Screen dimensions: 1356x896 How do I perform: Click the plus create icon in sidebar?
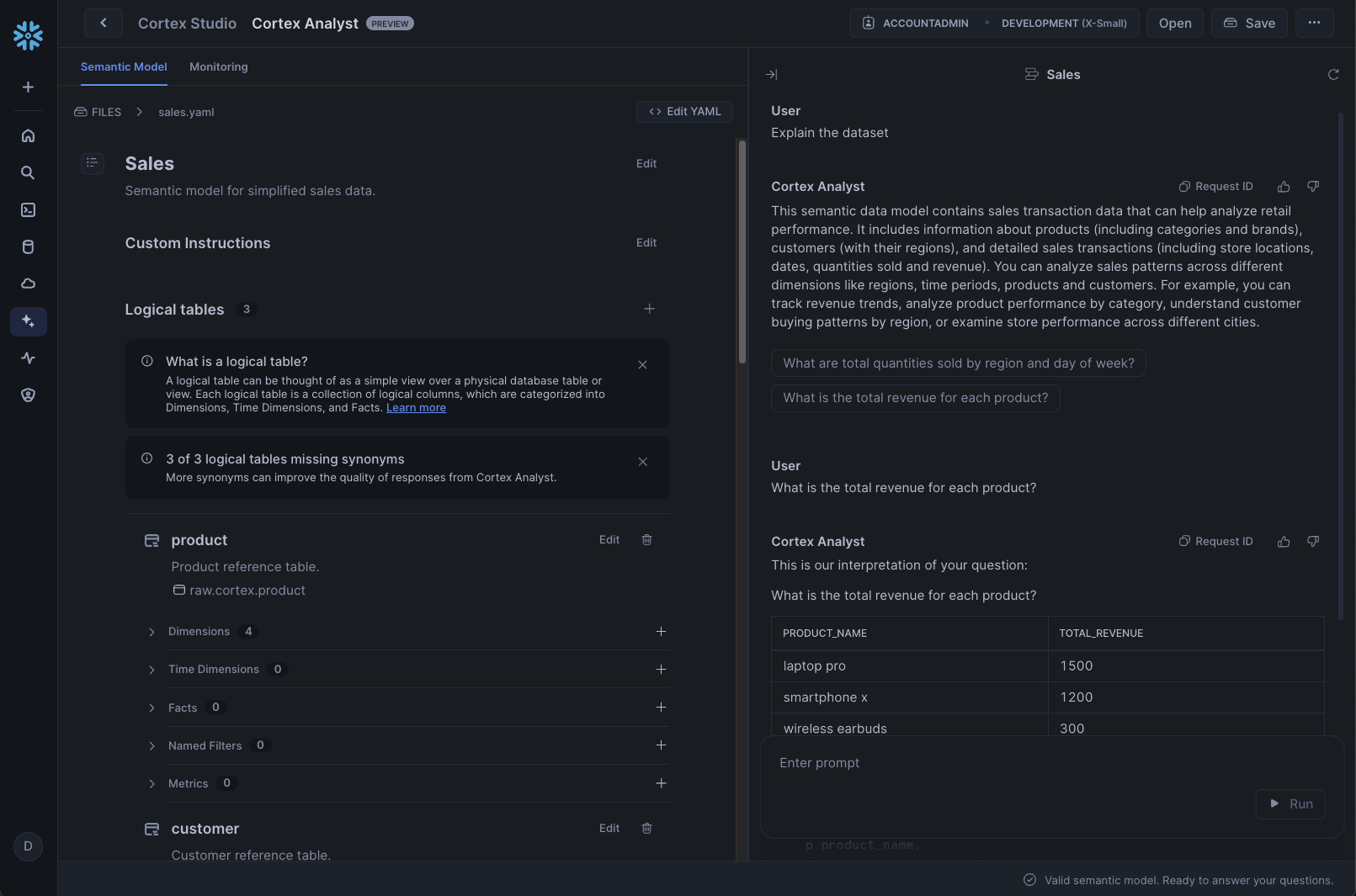click(28, 87)
